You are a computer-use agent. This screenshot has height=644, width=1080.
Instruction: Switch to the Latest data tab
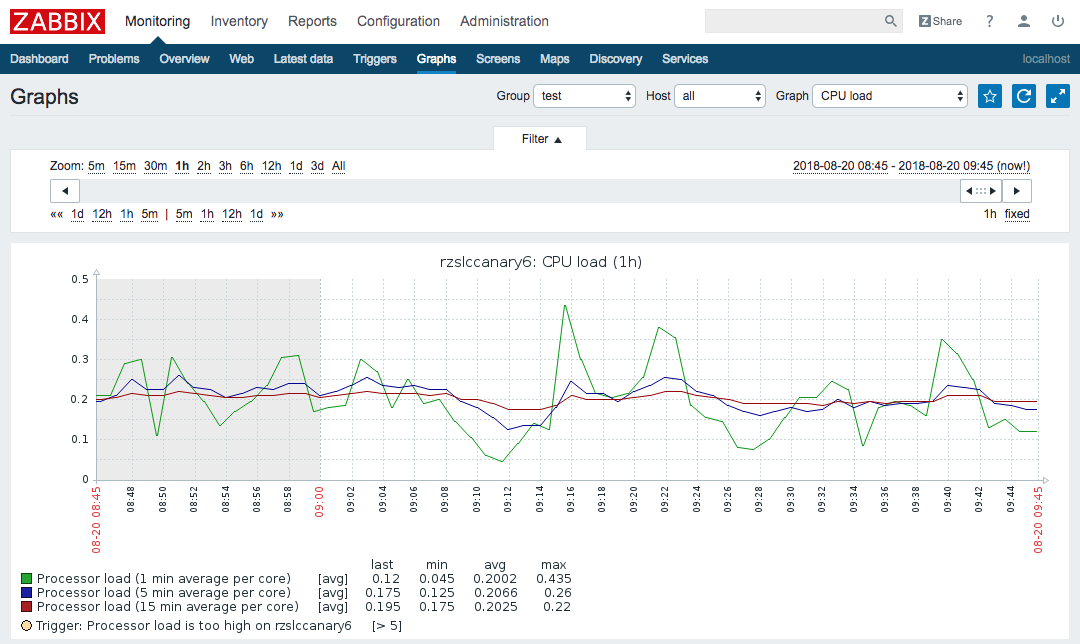[303, 59]
